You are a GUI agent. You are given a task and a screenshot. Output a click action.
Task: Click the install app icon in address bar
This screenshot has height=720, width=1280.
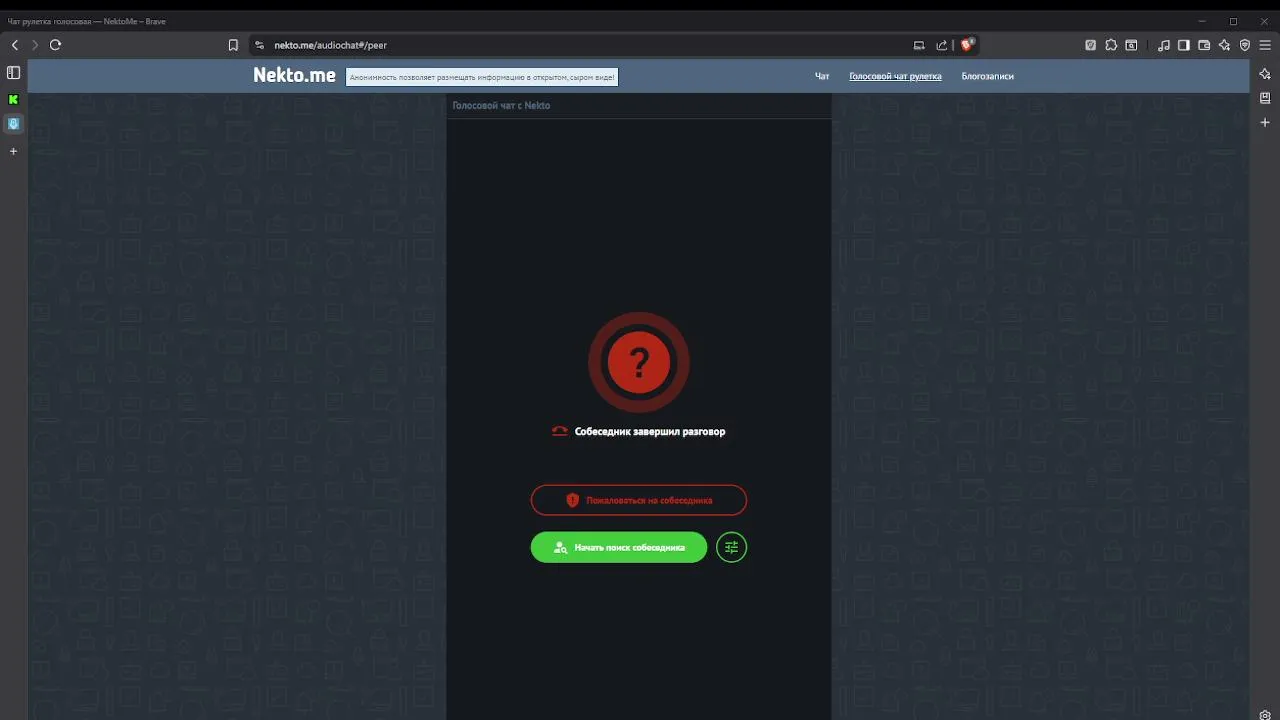[919, 45]
